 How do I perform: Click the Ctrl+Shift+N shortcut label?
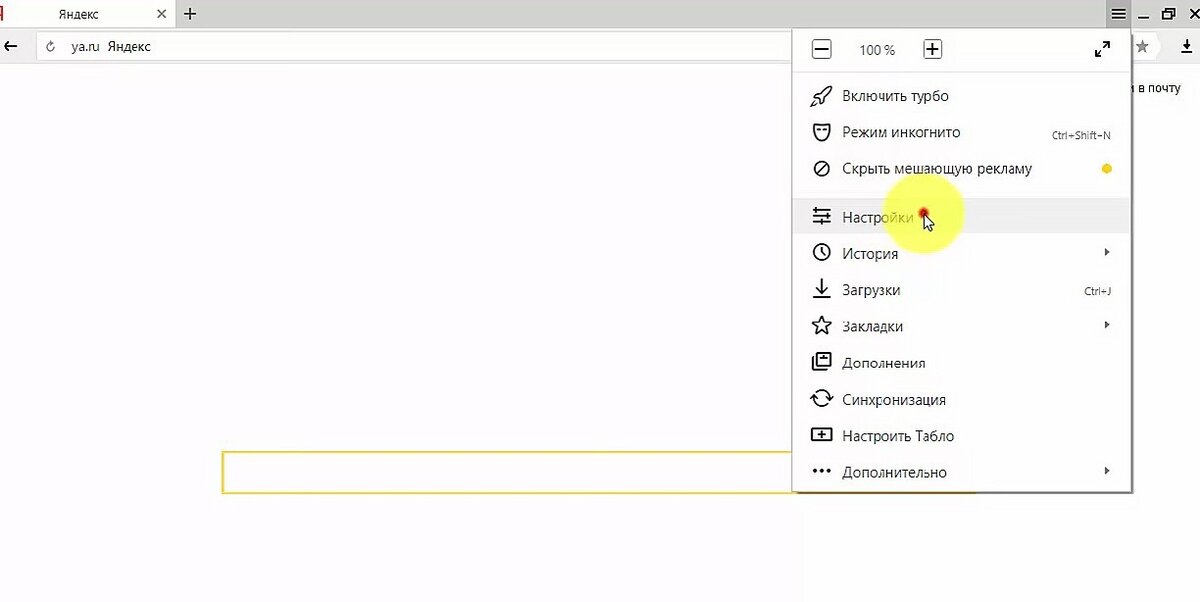pyautogui.click(x=1081, y=135)
